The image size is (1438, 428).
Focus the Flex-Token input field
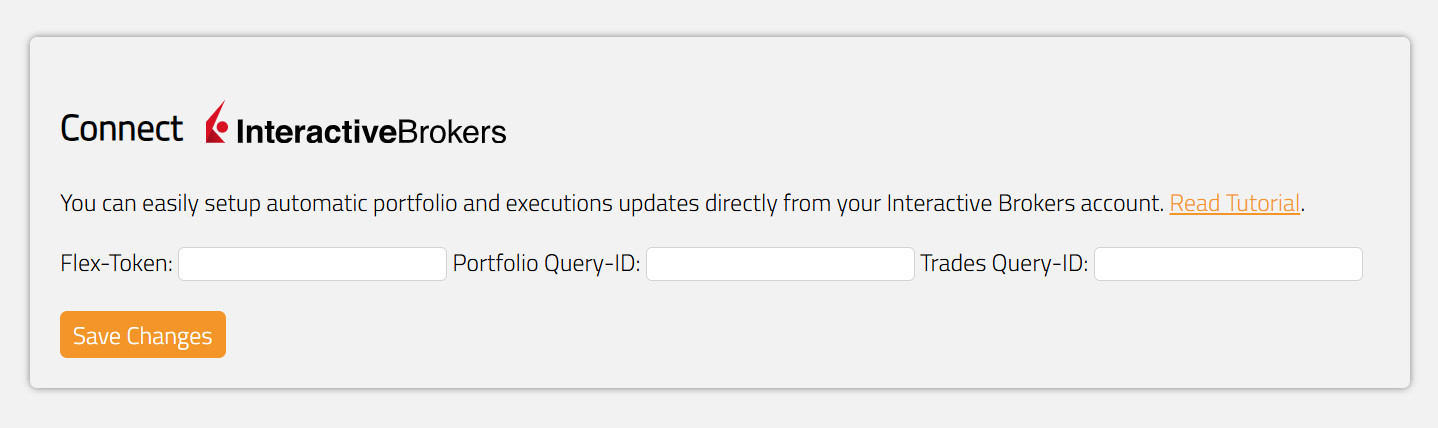tap(312, 264)
